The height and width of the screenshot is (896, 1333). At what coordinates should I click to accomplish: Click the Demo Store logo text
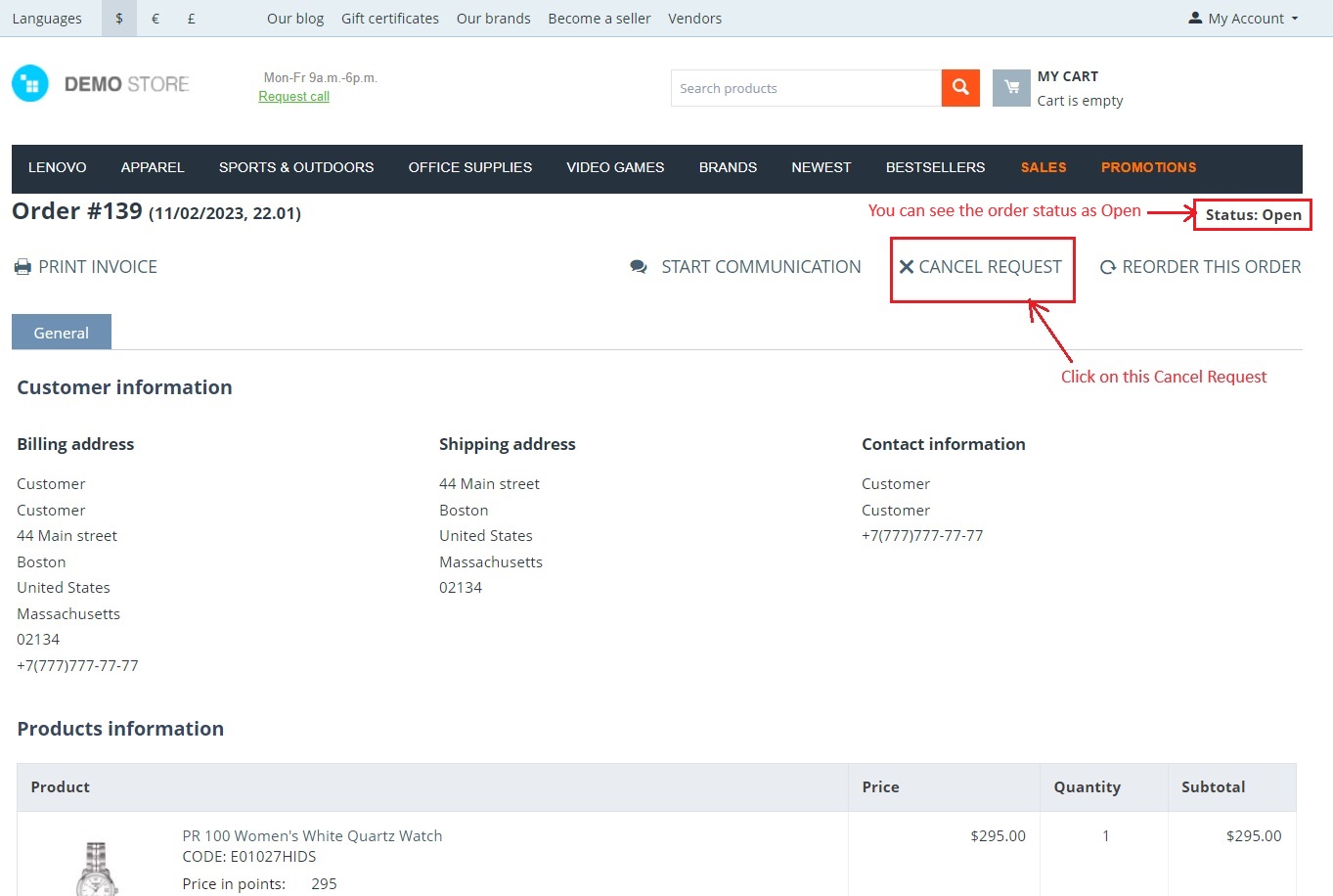coord(127,84)
